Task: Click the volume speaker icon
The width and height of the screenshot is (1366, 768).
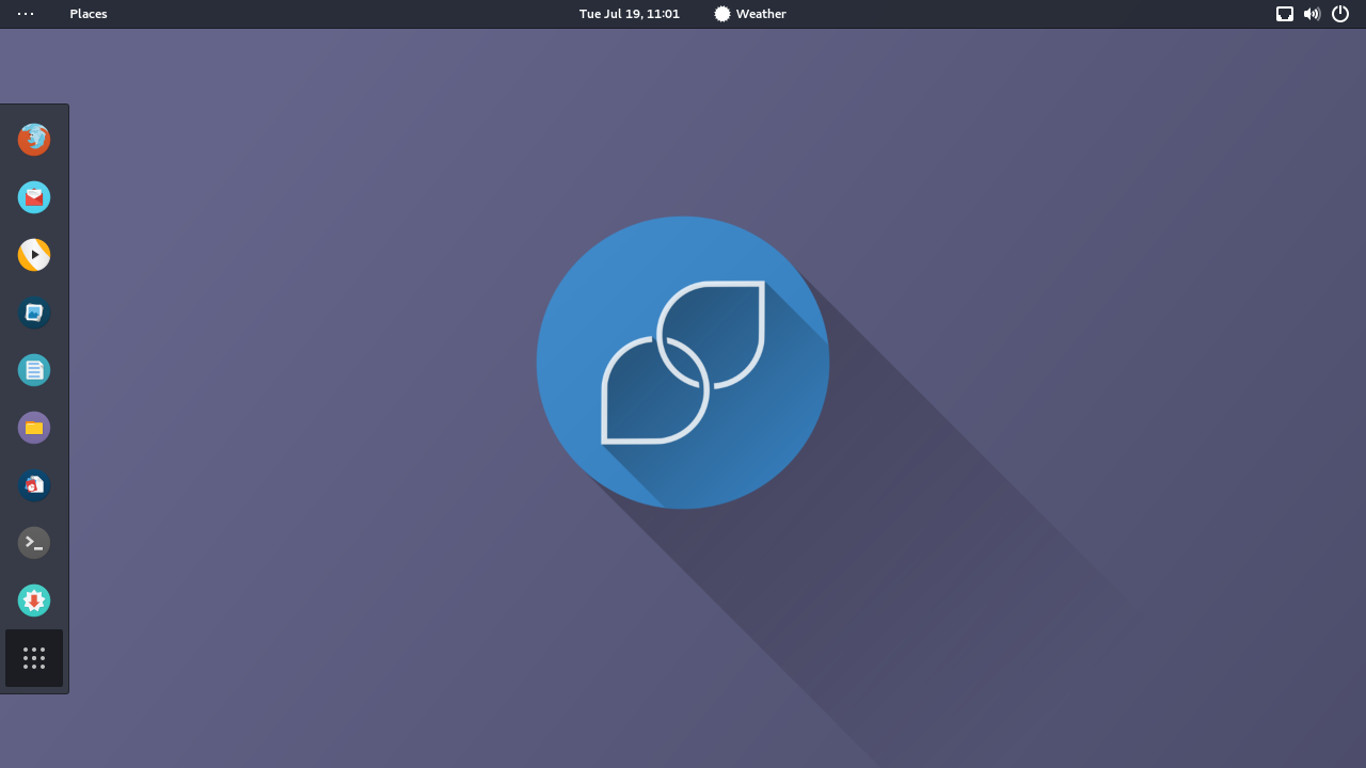Action: (x=1312, y=14)
